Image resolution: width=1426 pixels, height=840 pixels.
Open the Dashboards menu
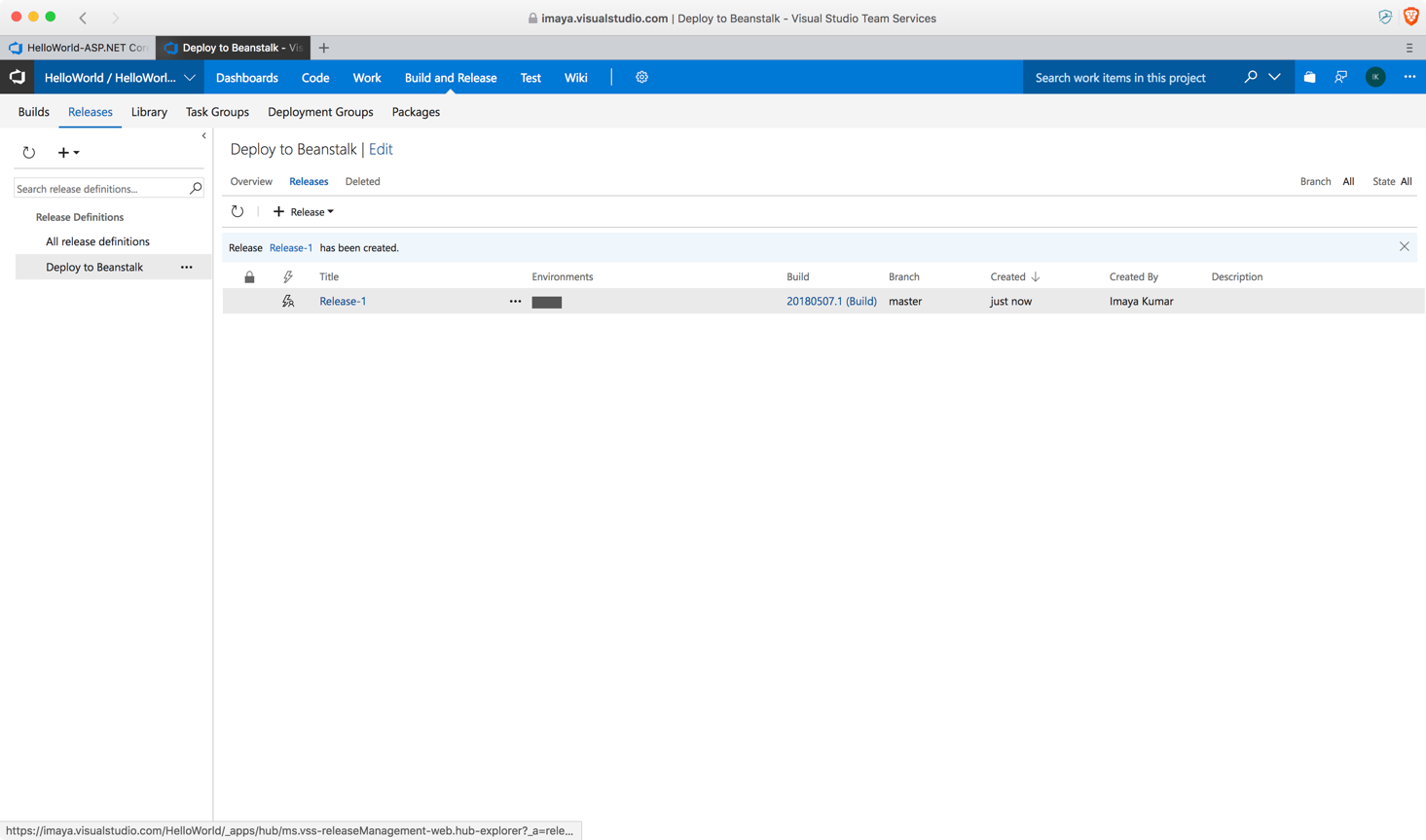247,78
